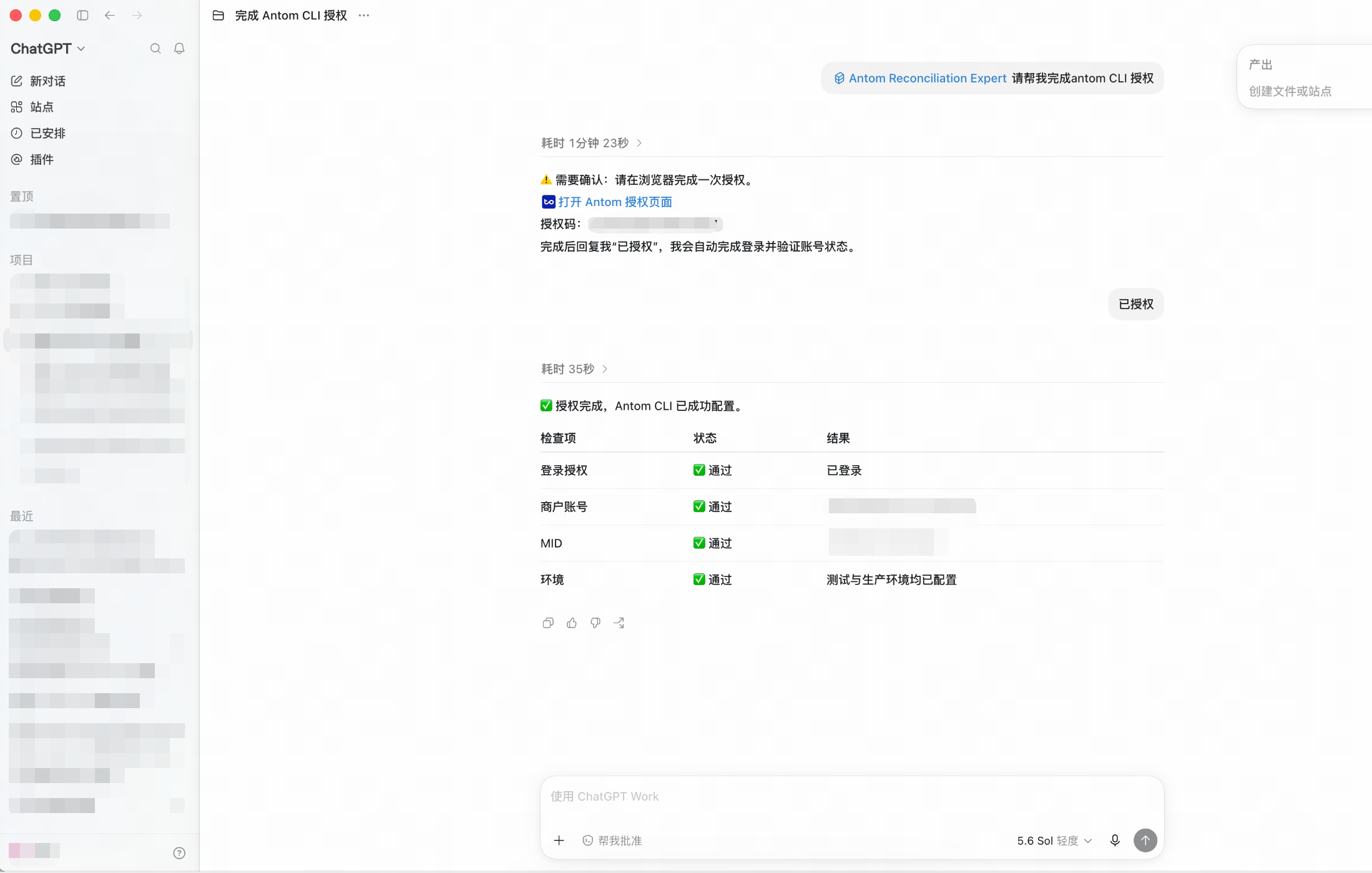The height and width of the screenshot is (873, 1372).
Task: Click the MID table row label
Action: coord(552,543)
